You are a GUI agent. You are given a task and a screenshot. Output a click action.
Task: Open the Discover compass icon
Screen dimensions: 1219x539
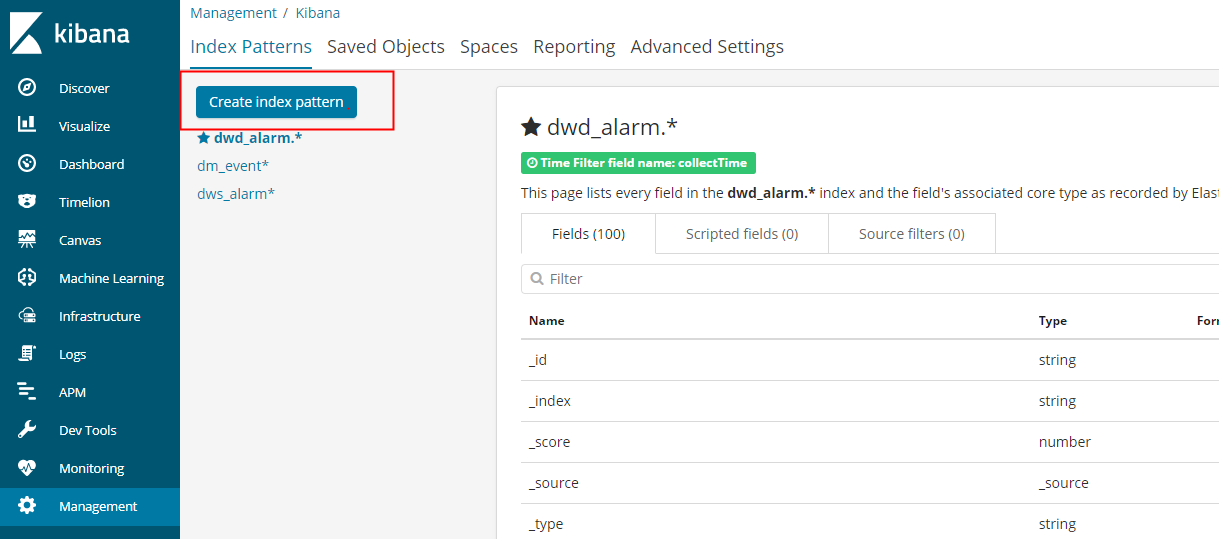[x=27, y=88]
